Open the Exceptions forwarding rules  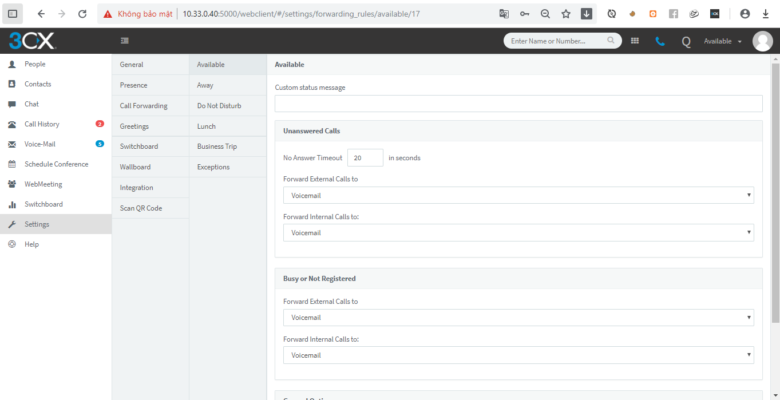[213, 167]
